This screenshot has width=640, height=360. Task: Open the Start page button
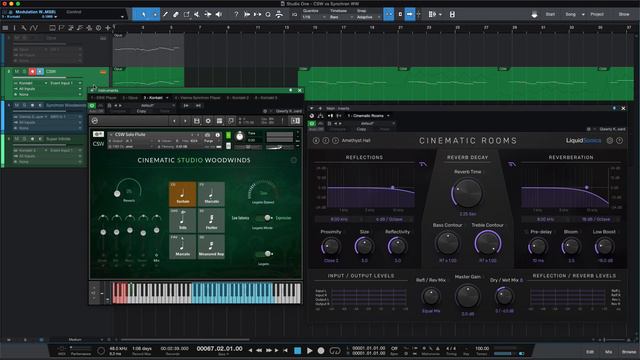pyautogui.click(x=550, y=14)
